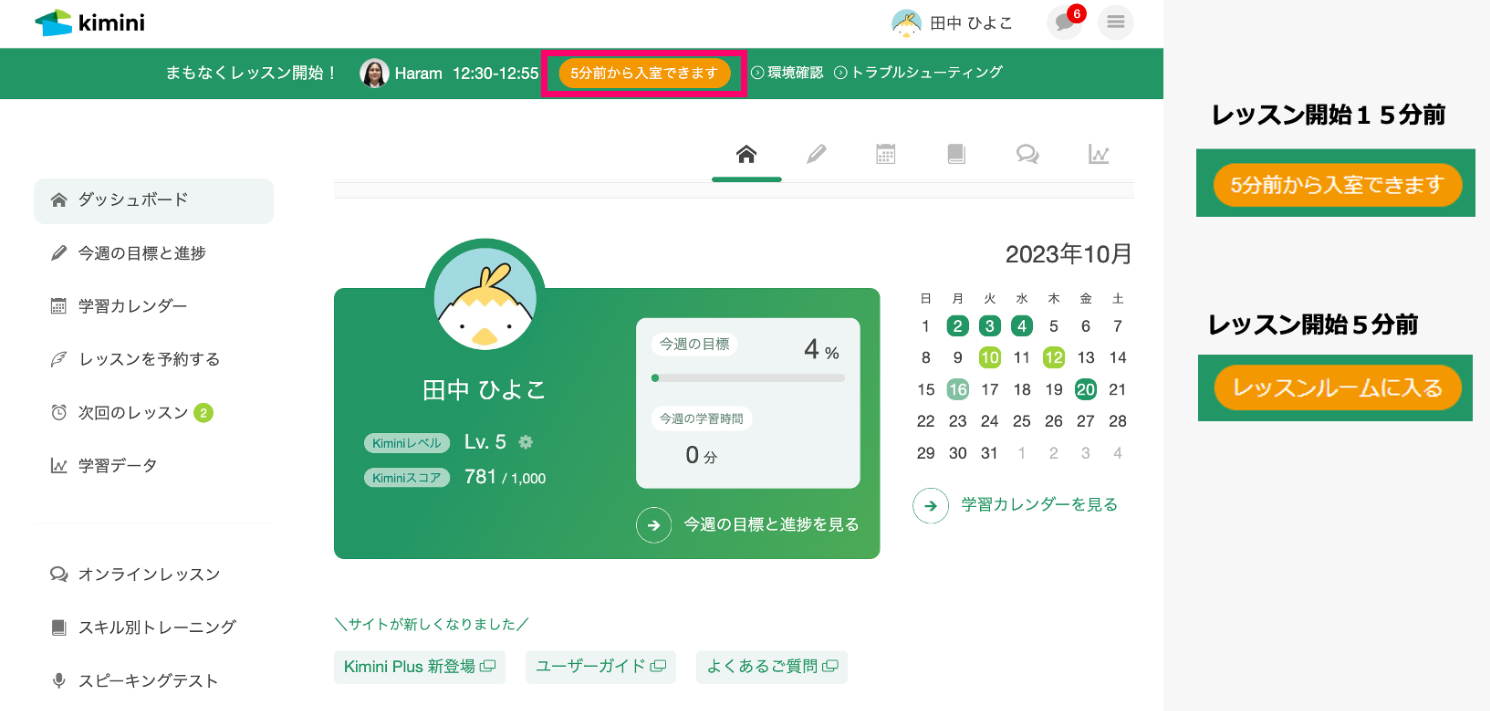Click the microphone icon beside スピーキングテスト
This screenshot has width=1490, height=711.
(59, 680)
